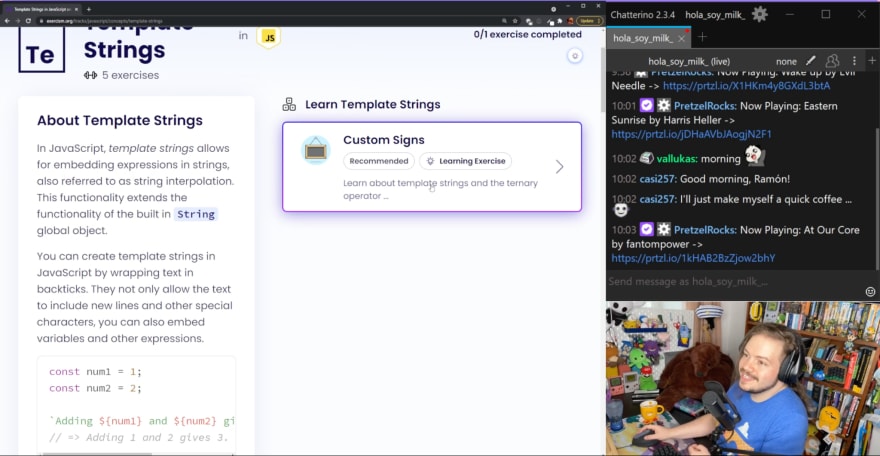The image size is (880, 456).
Task: Open At Our Core prtzl.io link
Action: [693, 258]
